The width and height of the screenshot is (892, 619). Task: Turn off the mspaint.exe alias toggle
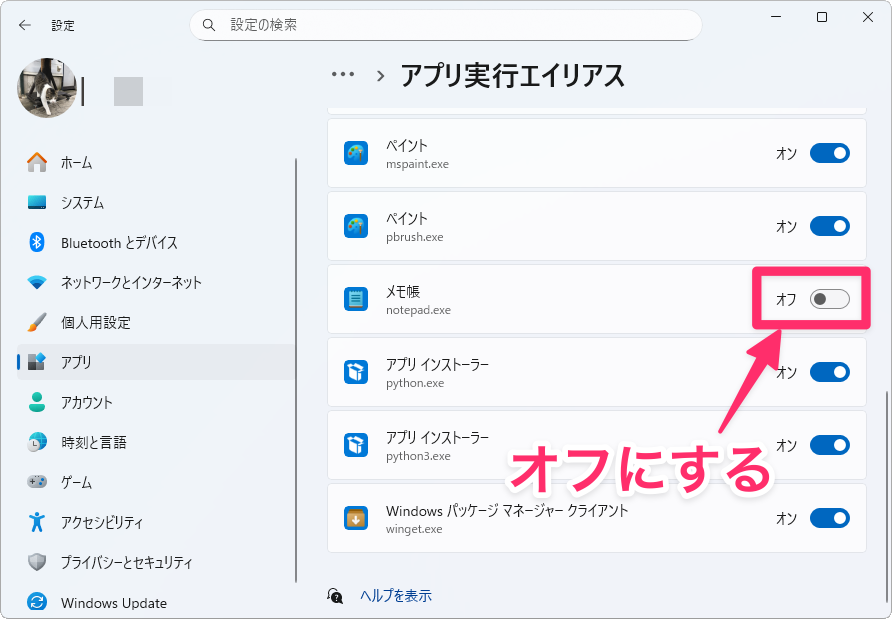[x=829, y=153]
